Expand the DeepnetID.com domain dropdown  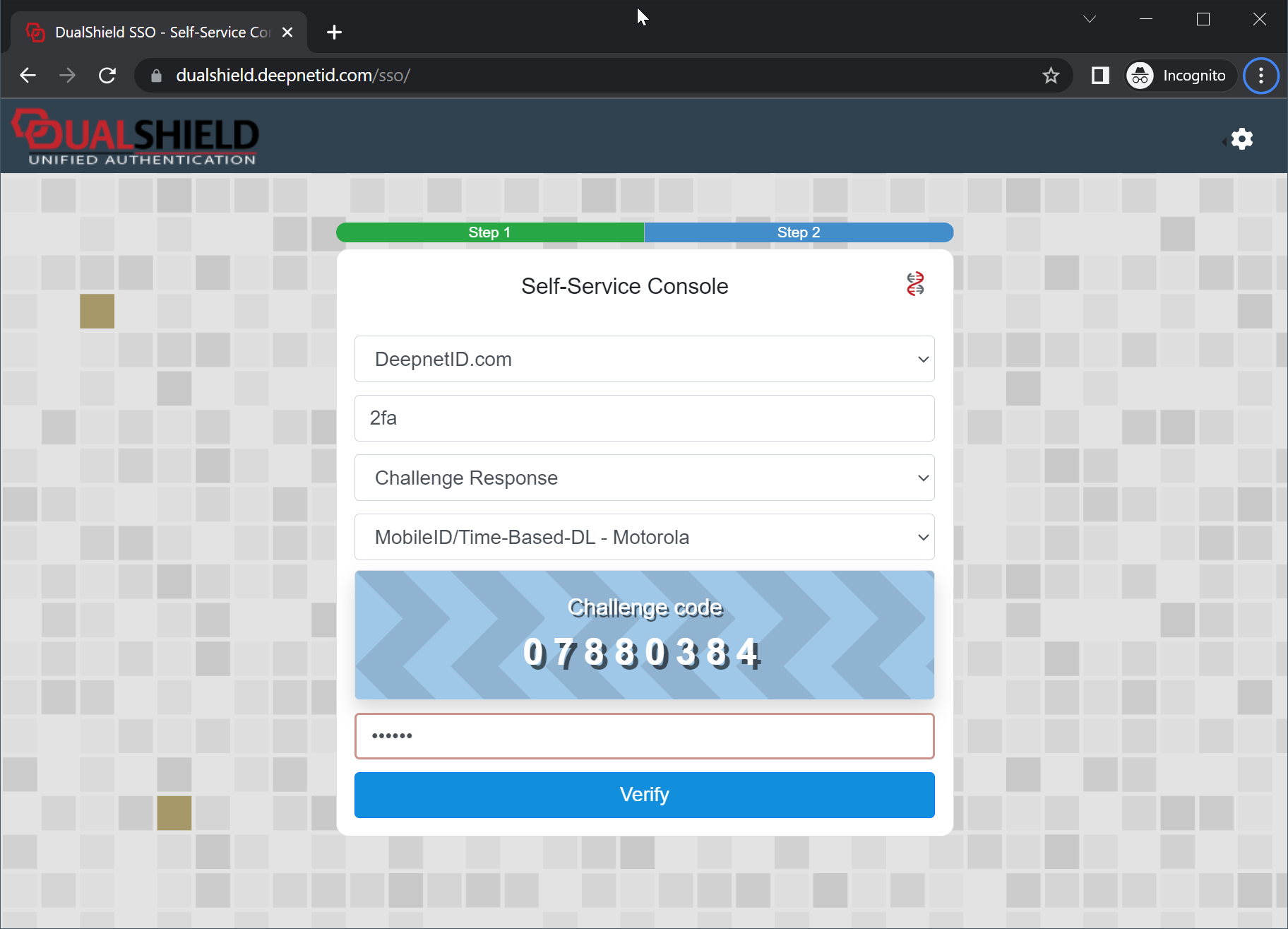tap(644, 359)
